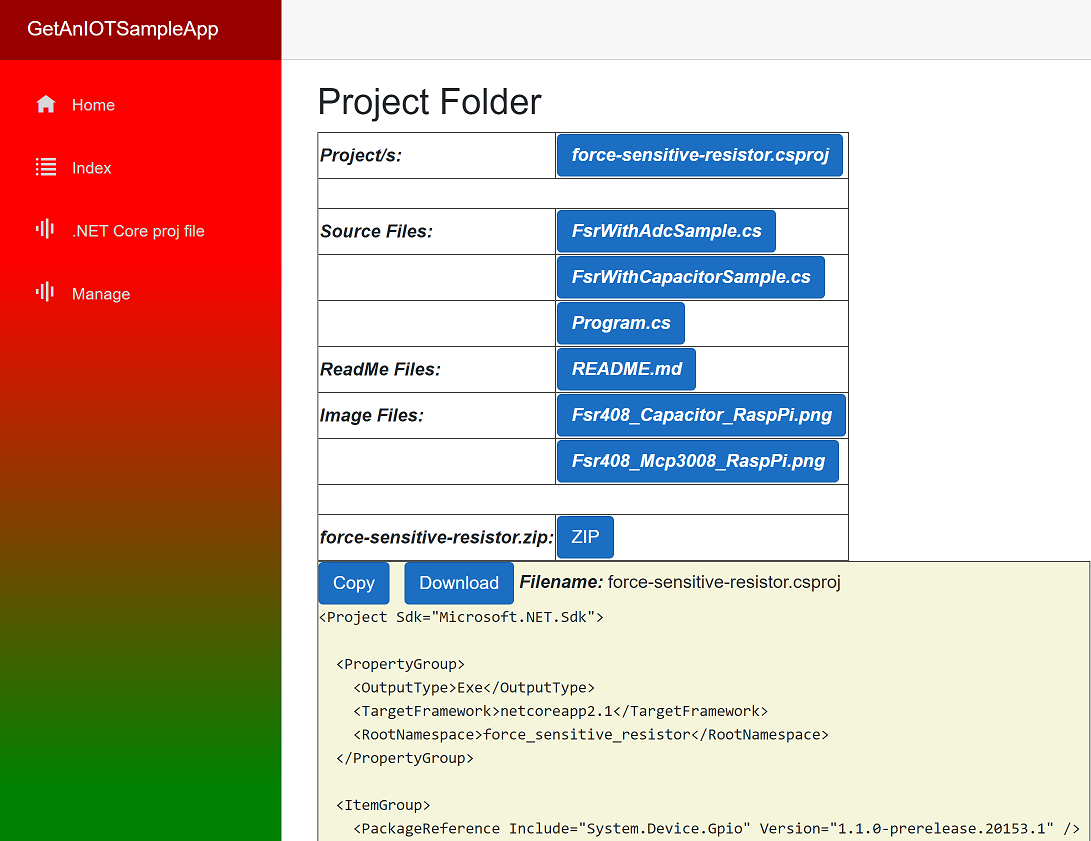
Task: Click the icon beside .NET Core proj file
Action: tap(45, 229)
